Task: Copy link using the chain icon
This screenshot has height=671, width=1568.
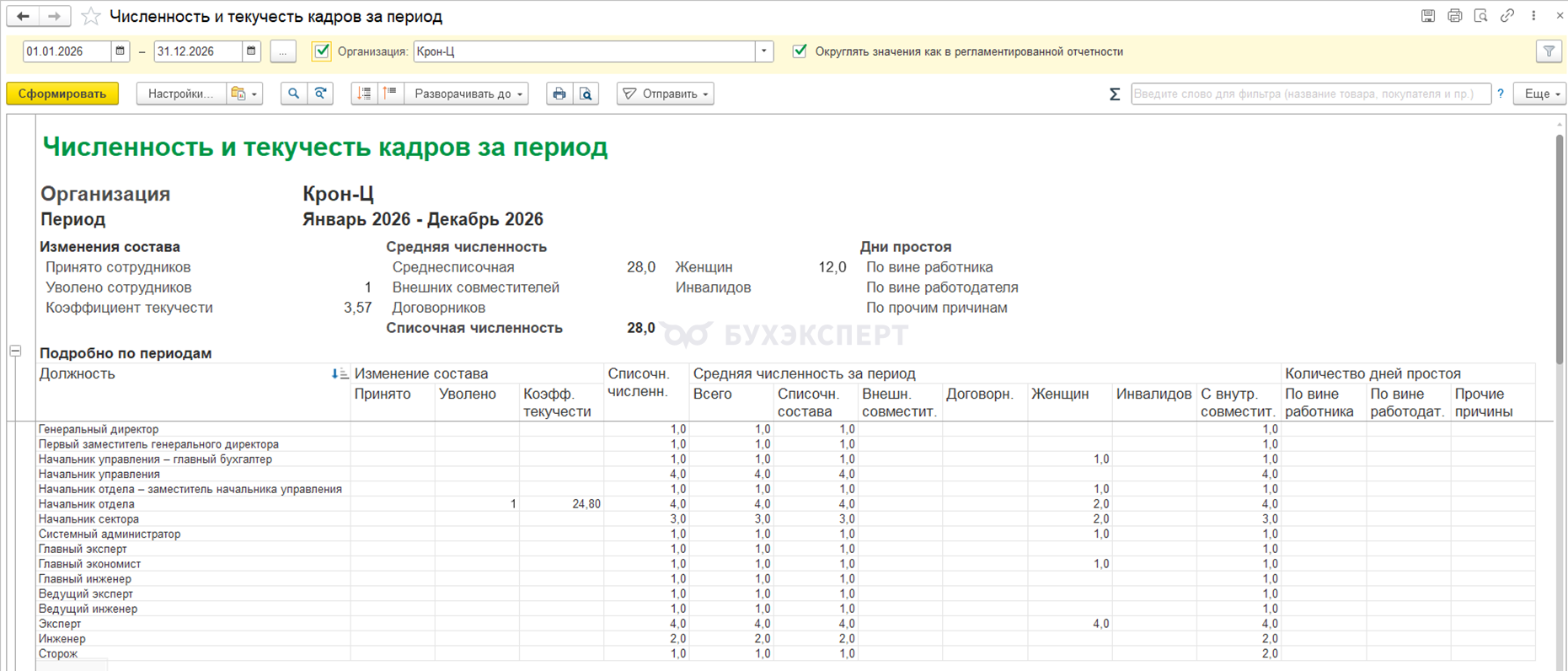Action: (1507, 16)
